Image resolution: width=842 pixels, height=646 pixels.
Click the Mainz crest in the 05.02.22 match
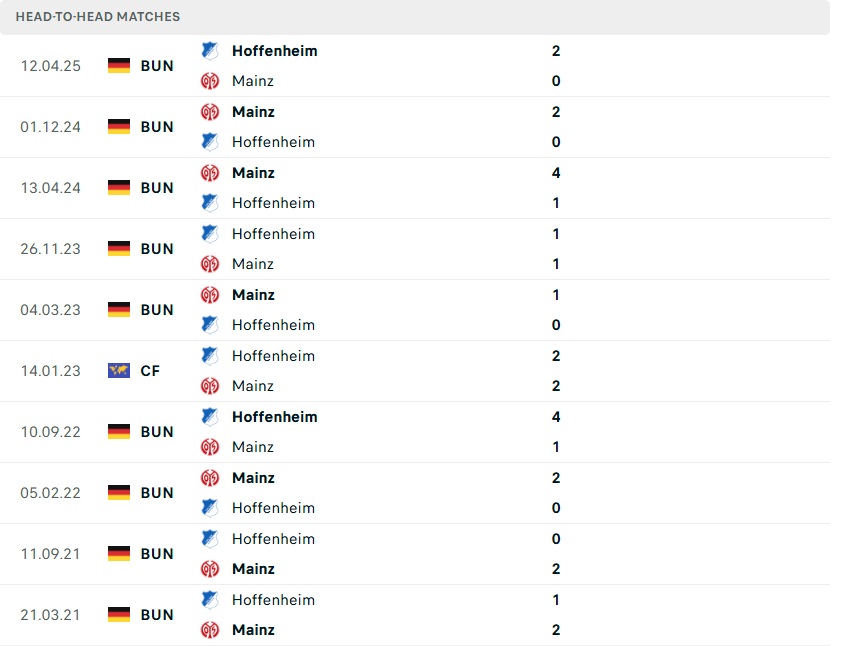click(209, 478)
